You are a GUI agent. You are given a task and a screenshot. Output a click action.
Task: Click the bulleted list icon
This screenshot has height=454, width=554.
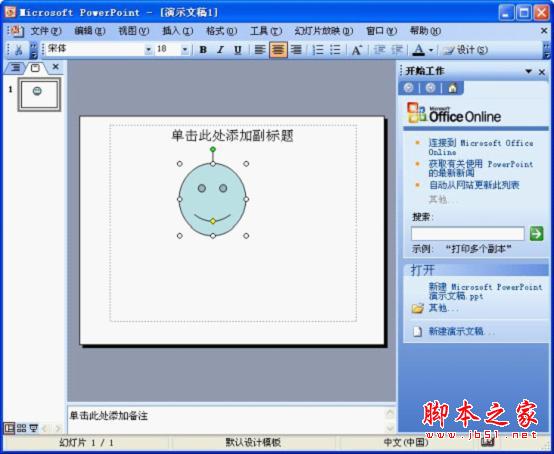click(x=335, y=50)
